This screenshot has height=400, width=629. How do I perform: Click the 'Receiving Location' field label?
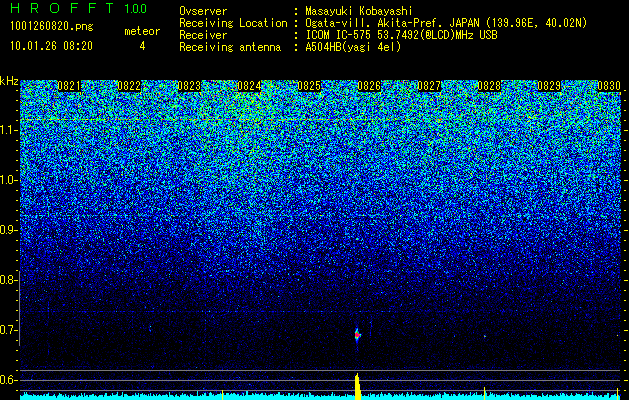(x=233, y=23)
